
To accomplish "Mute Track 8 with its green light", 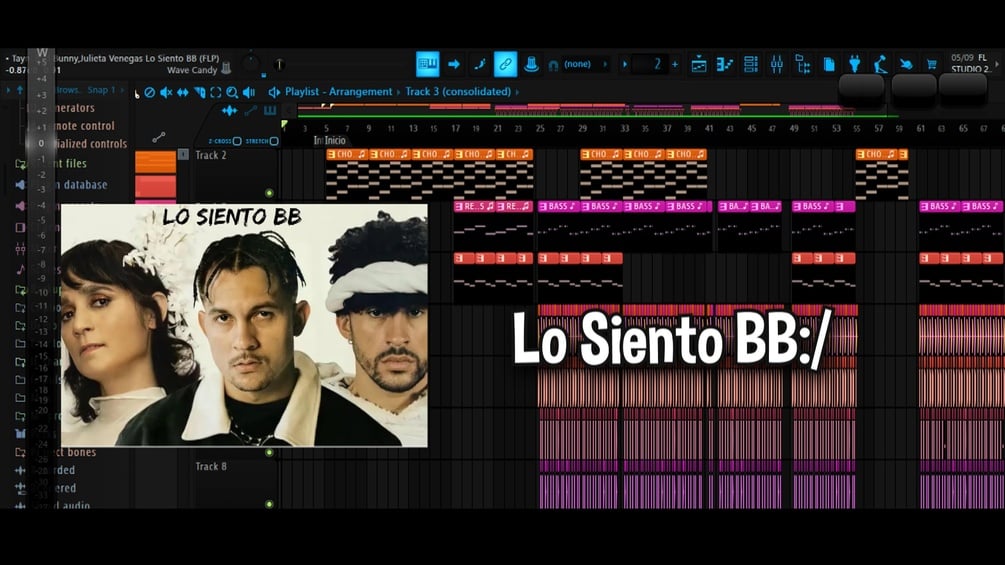I will click(x=269, y=504).
